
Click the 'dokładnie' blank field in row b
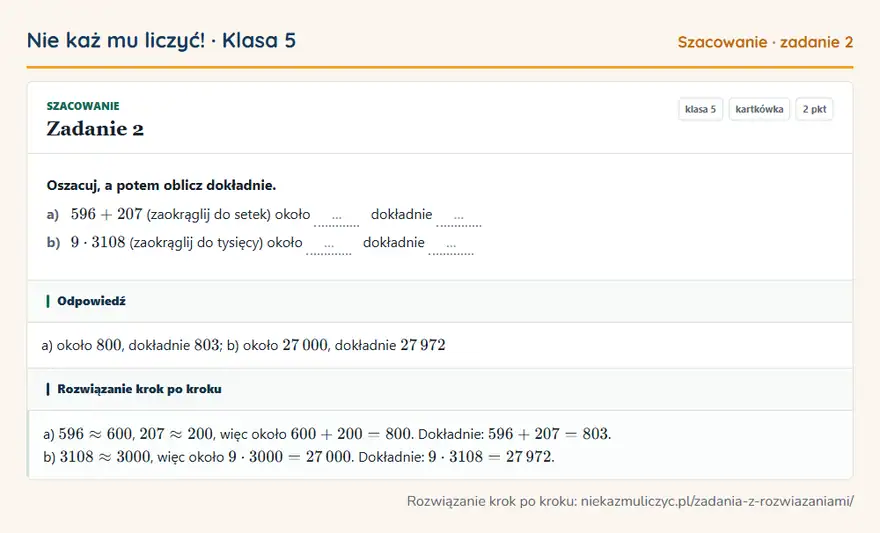[451, 245]
